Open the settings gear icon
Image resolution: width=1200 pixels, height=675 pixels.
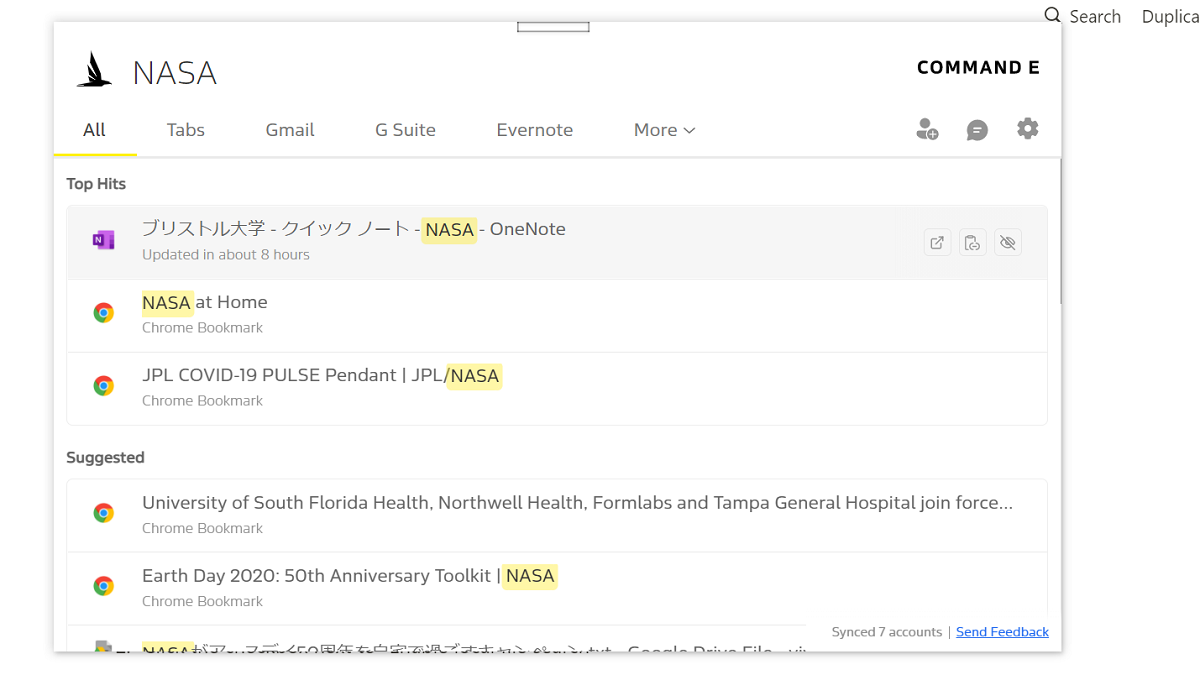[1027, 128]
